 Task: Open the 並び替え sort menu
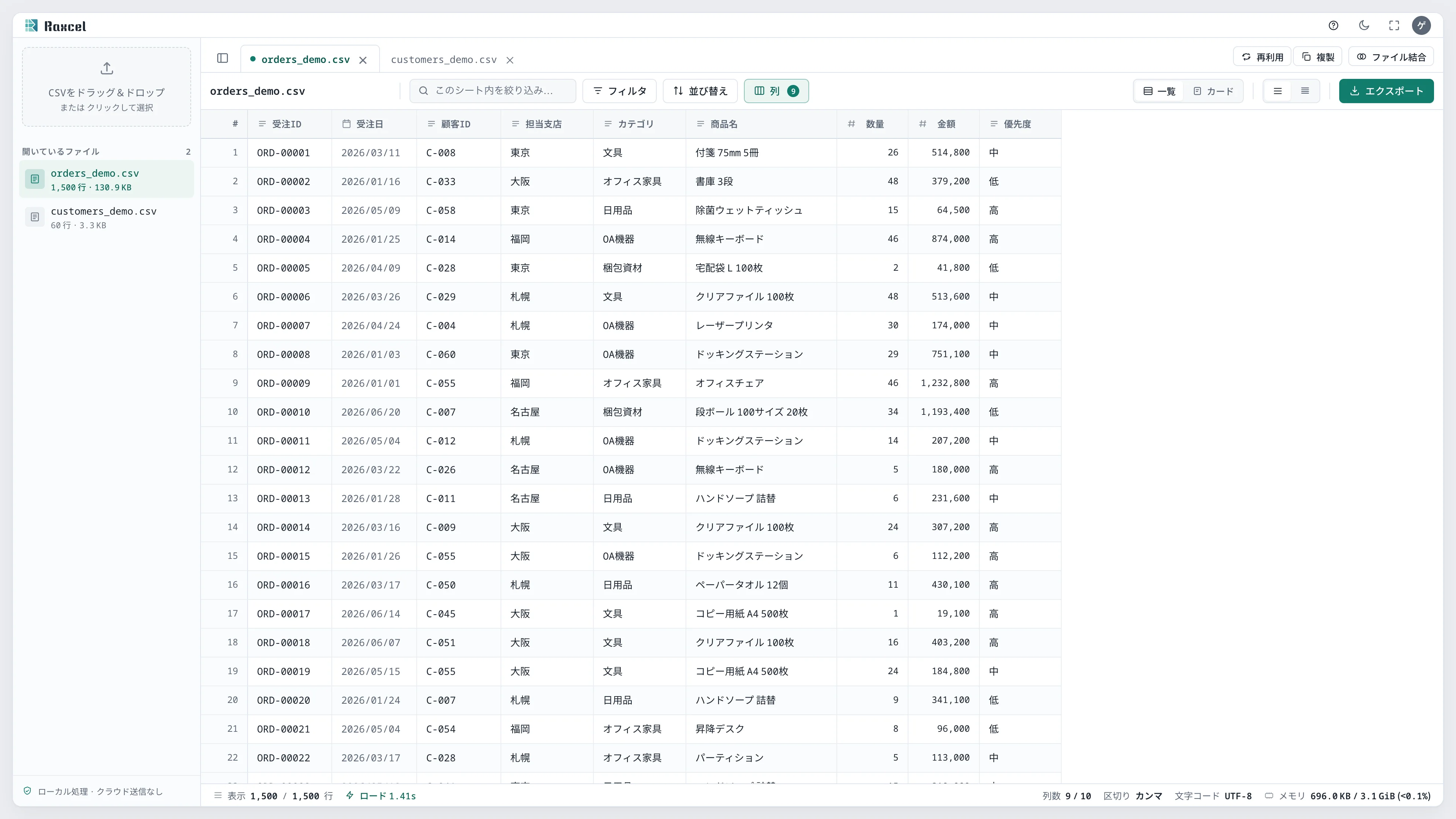pos(700,91)
